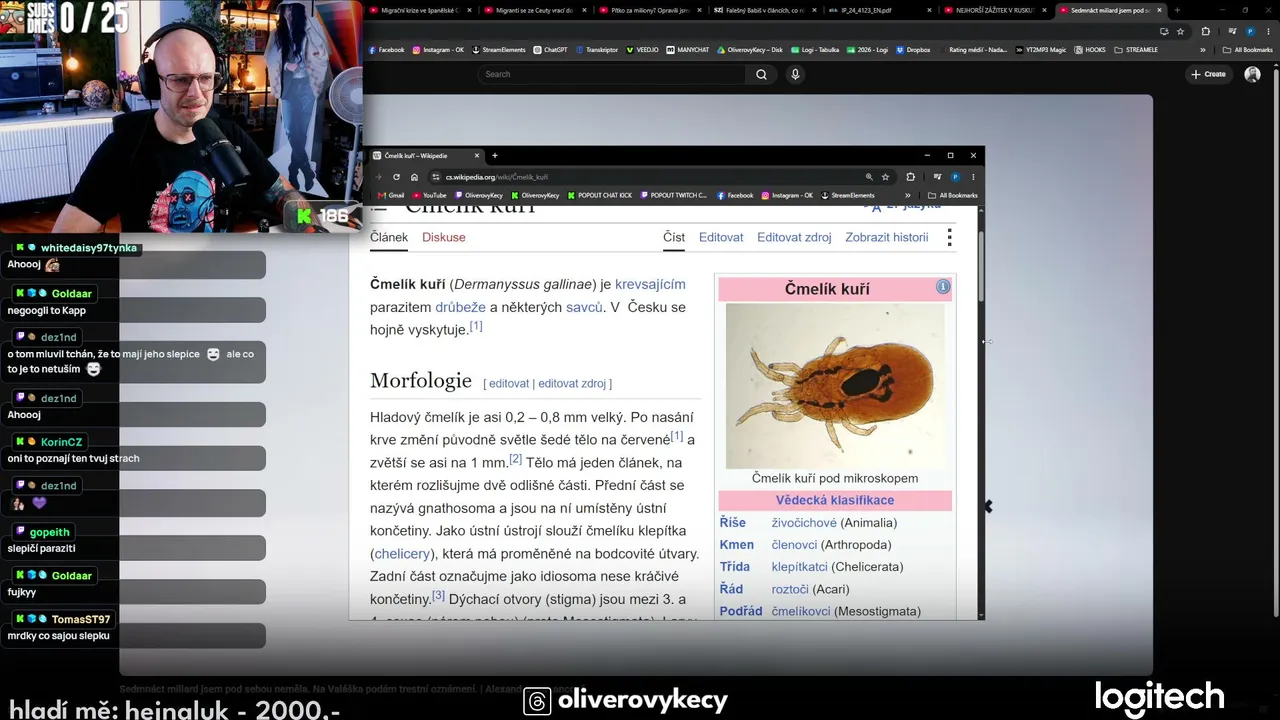Open site information icon beside cs.wikipedia.org
The height and width of the screenshot is (720, 1280).
(x=436, y=177)
